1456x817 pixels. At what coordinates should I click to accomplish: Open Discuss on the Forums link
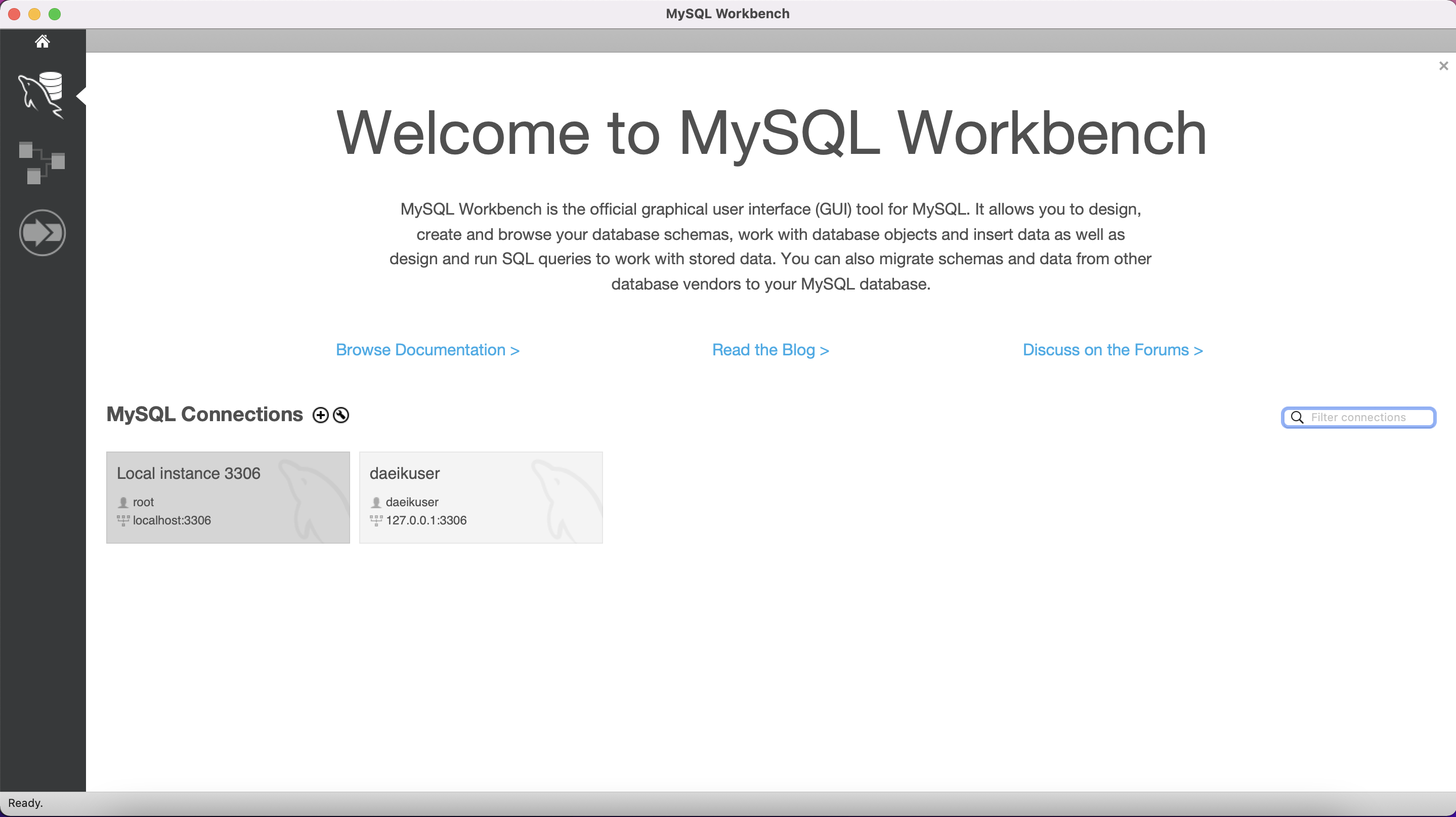coord(1112,350)
